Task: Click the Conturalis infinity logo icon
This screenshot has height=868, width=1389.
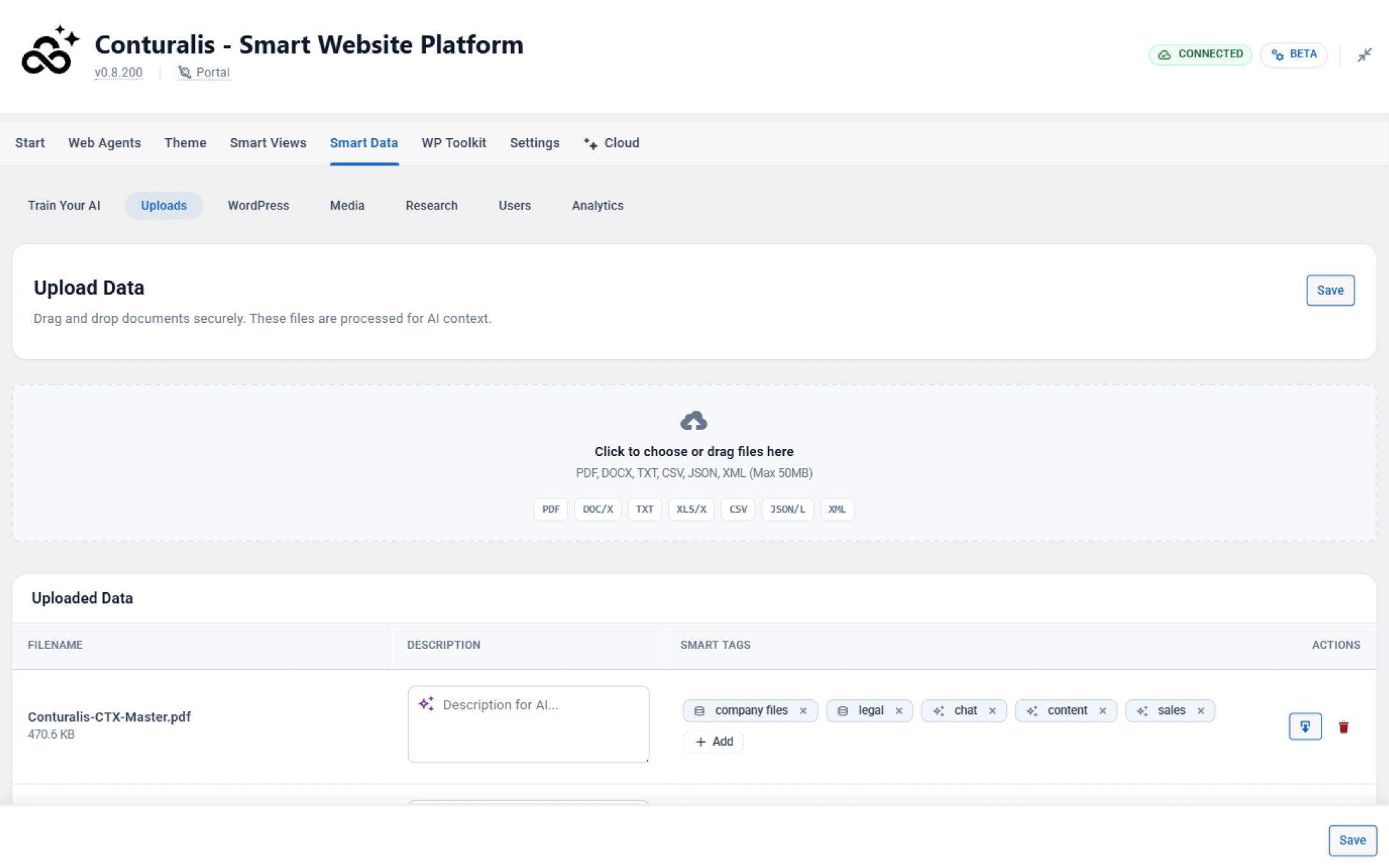Action: click(x=50, y=50)
